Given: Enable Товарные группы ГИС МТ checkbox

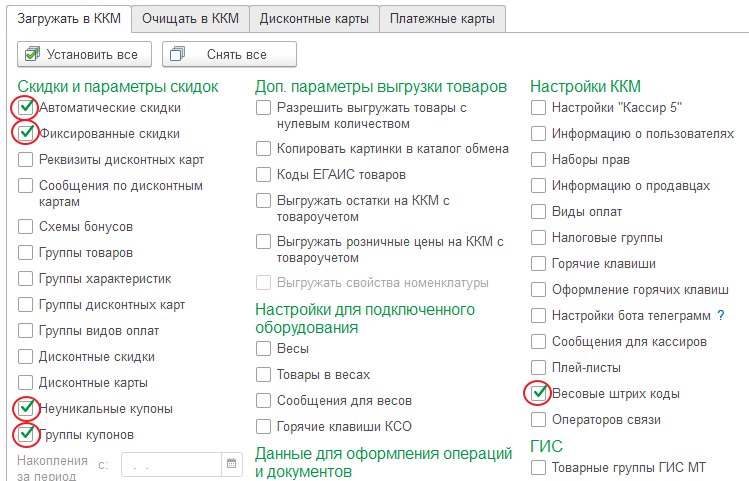Looking at the screenshot, I should [x=538, y=467].
